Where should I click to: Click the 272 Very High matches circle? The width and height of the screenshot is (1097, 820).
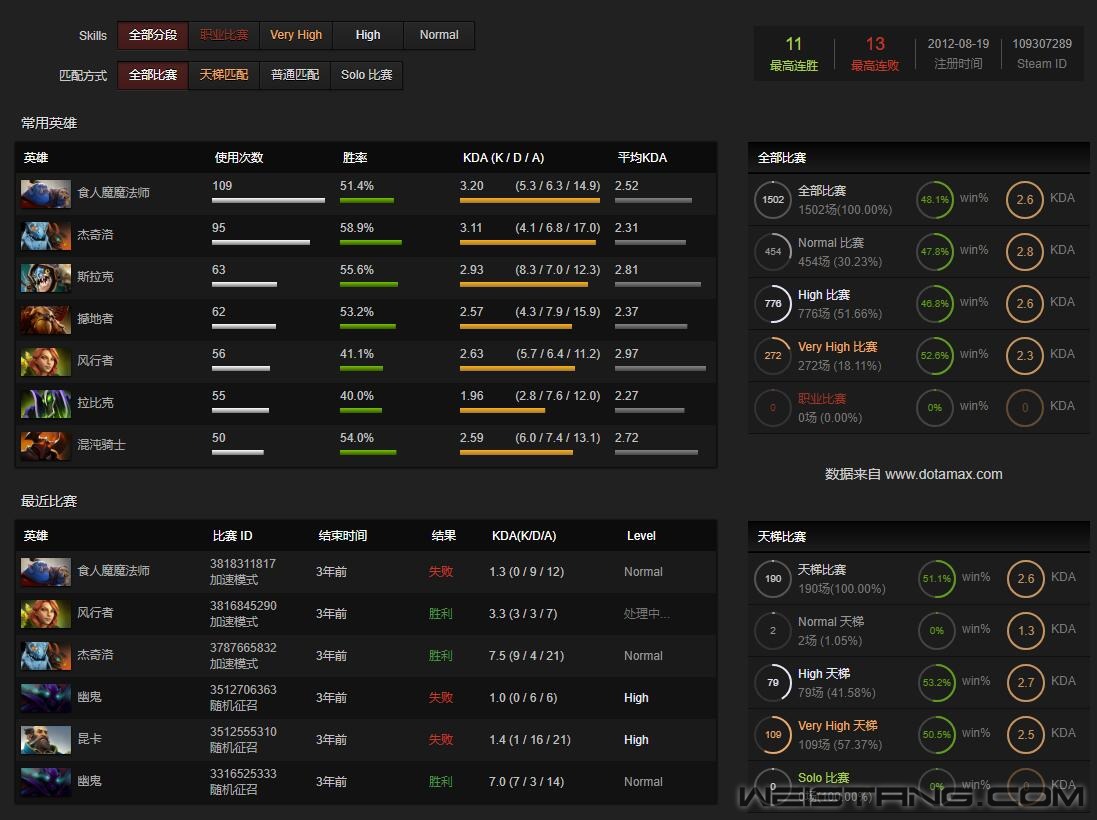[x=772, y=355]
